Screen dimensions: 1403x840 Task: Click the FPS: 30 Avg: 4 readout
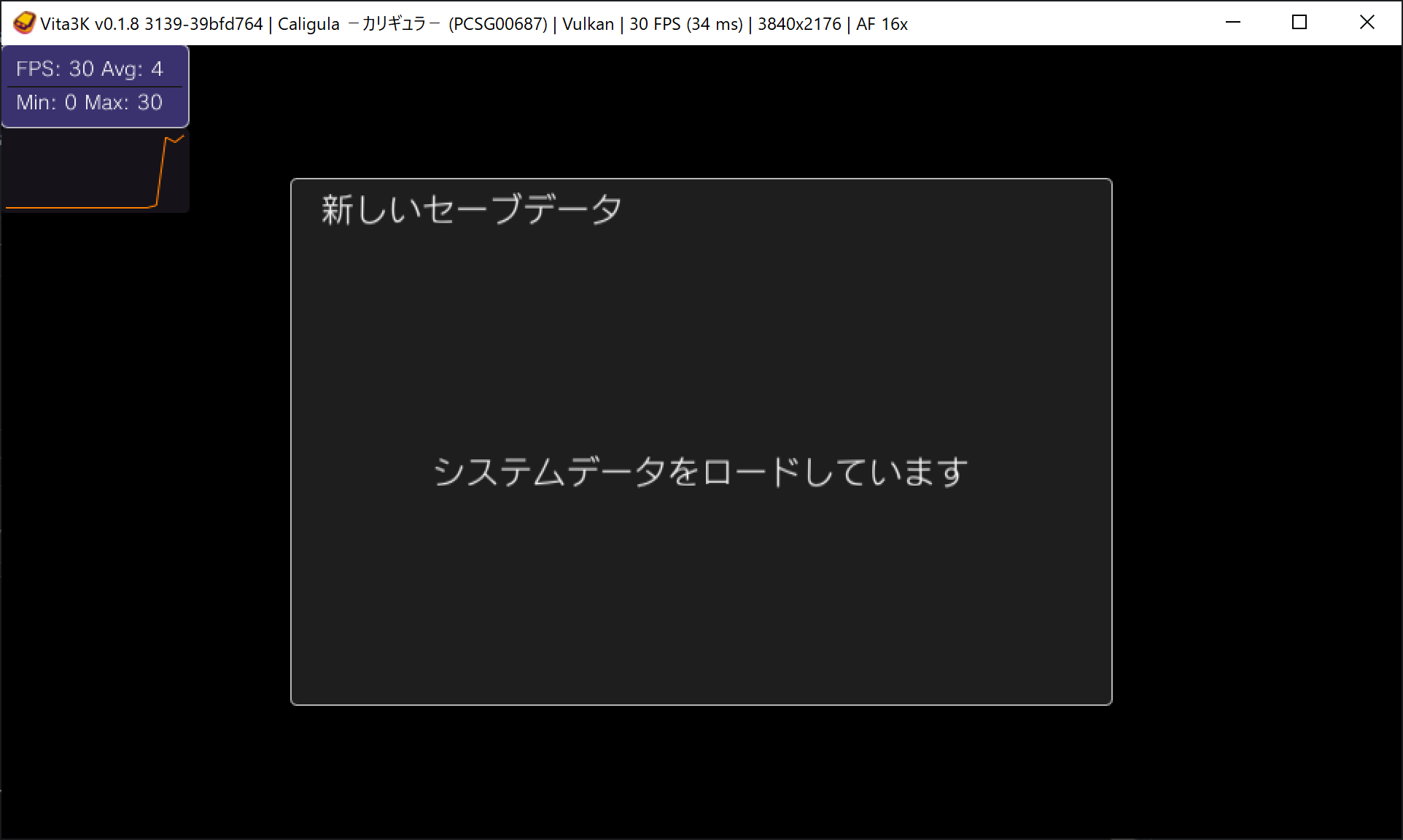click(90, 69)
